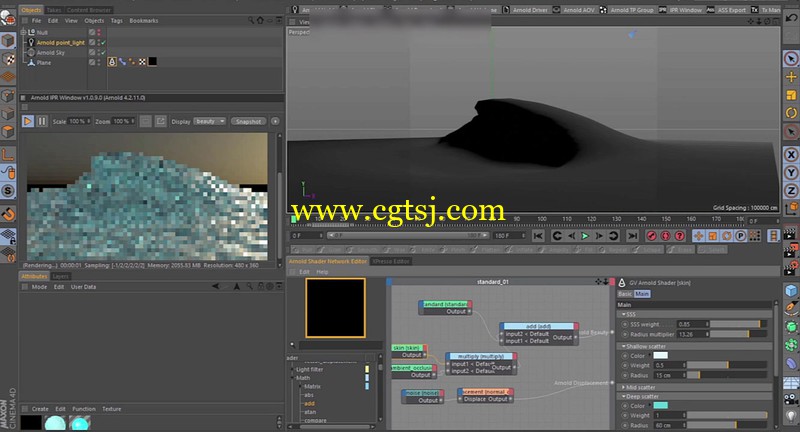This screenshot has height=432, width=800.
Task: Toggle the Null object layer checkbox
Action: [92, 32]
